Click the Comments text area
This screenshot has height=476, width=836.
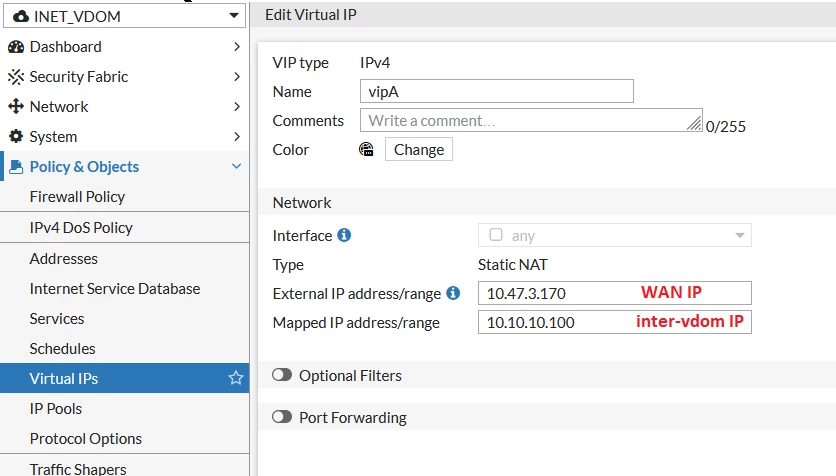tap(531, 120)
